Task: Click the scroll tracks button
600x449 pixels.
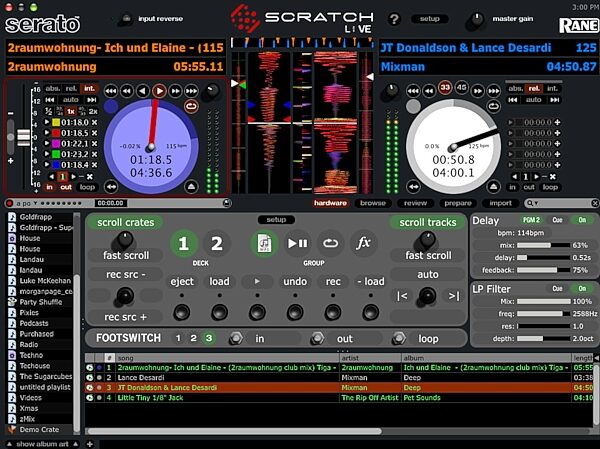Action: coord(427,222)
